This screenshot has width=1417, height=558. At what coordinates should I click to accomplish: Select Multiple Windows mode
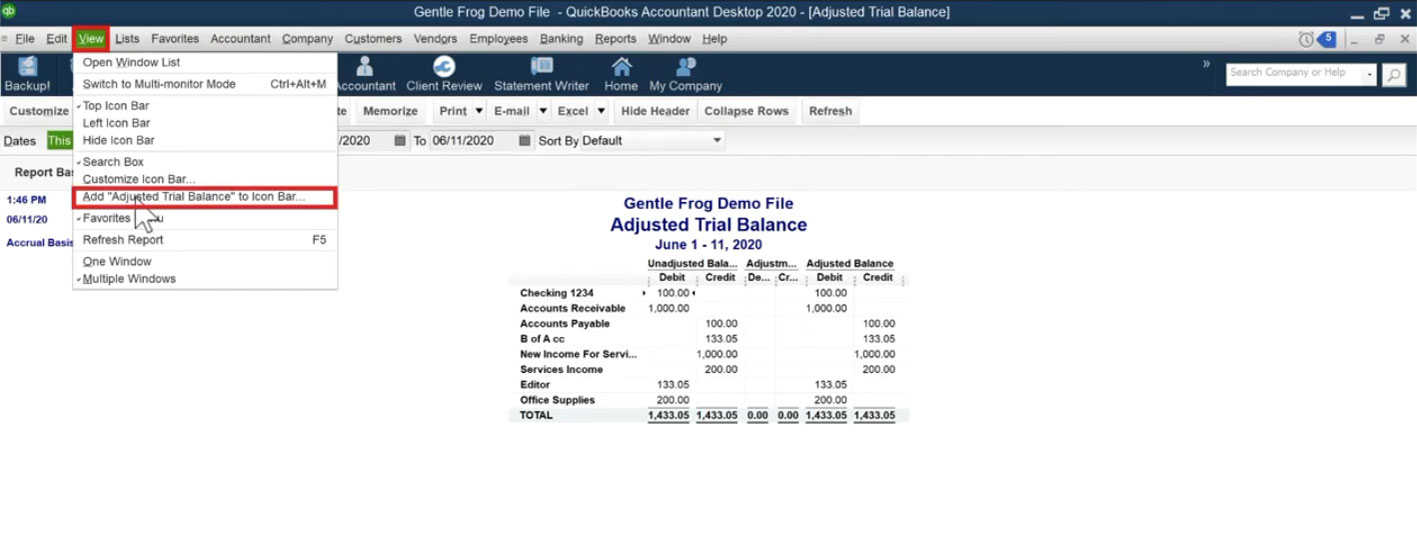click(x=129, y=279)
